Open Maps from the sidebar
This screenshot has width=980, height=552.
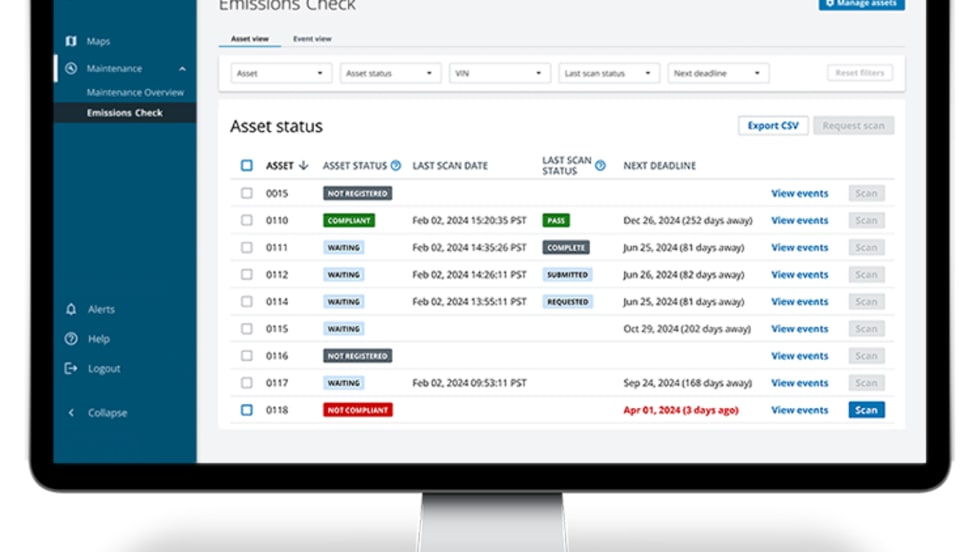tap(98, 41)
